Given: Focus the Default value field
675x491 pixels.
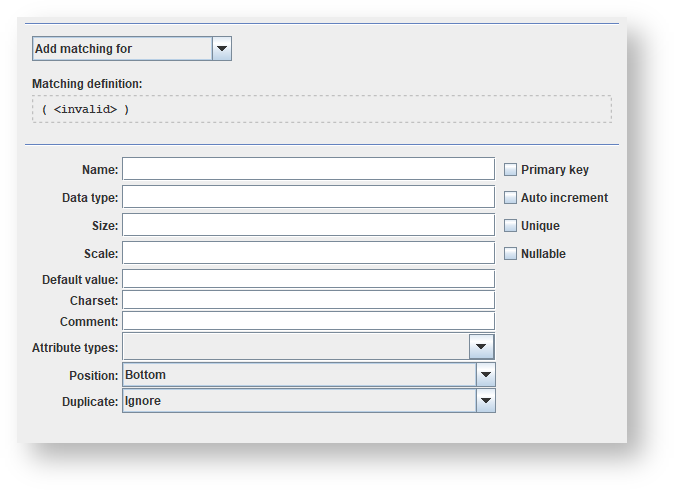Looking at the screenshot, I should click(x=308, y=279).
